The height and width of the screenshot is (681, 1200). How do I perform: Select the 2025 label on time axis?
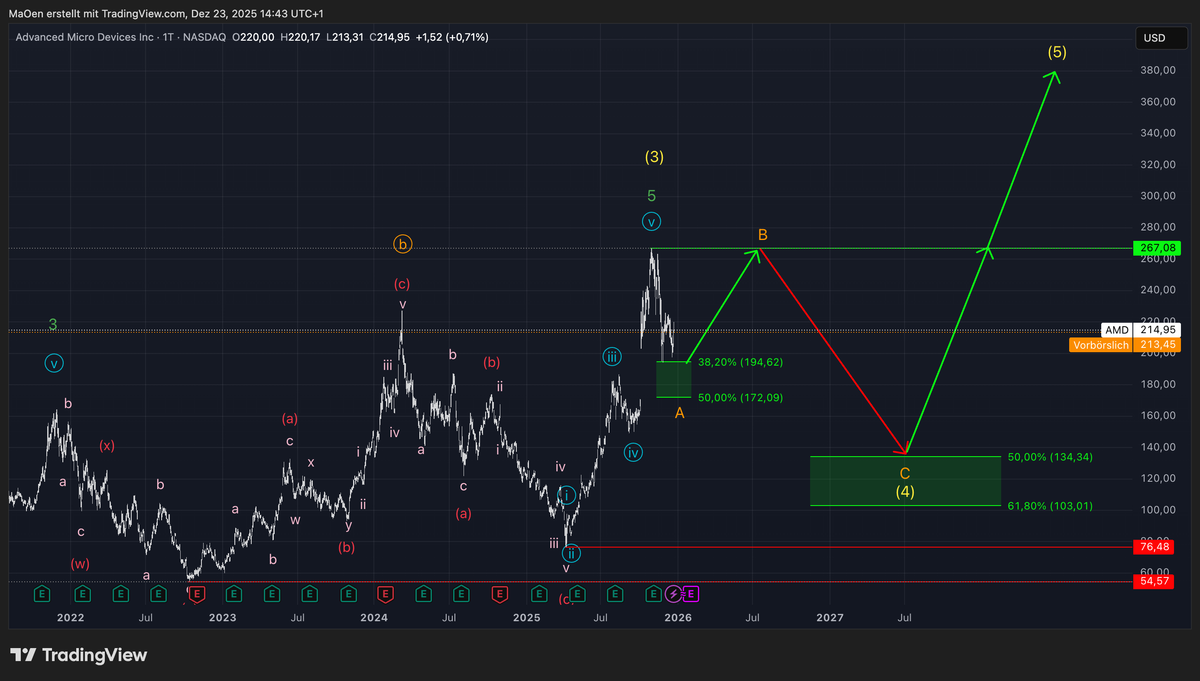[527, 618]
